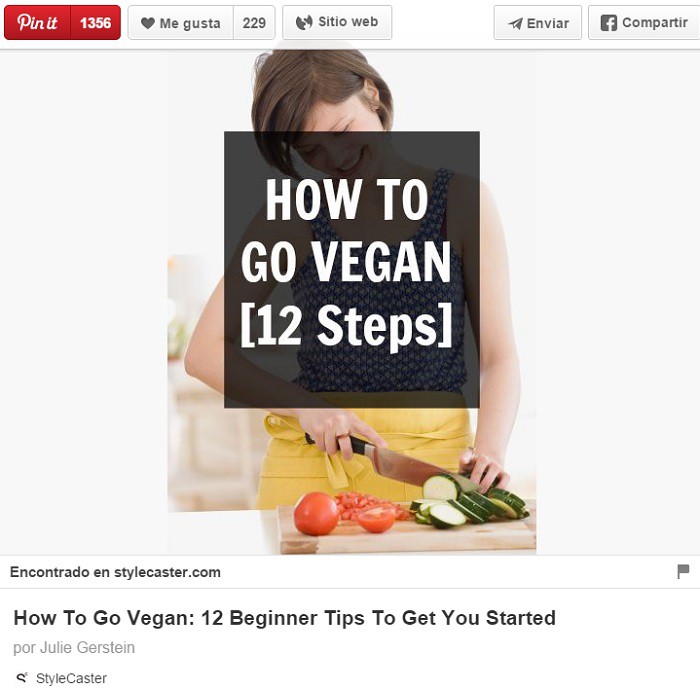Open the Sitio web button
The image size is (700, 690).
point(337,22)
